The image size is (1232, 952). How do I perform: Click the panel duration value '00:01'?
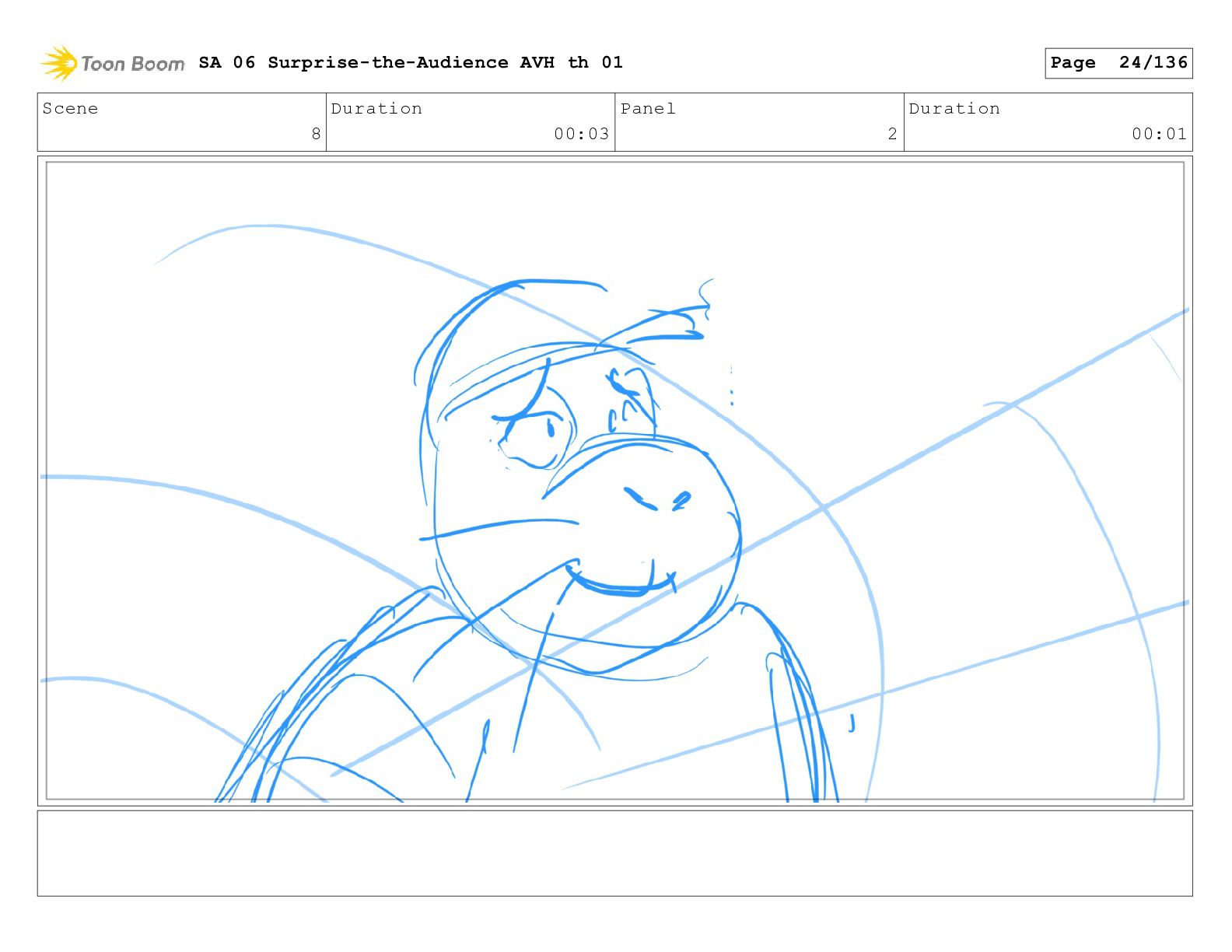[x=1159, y=134]
